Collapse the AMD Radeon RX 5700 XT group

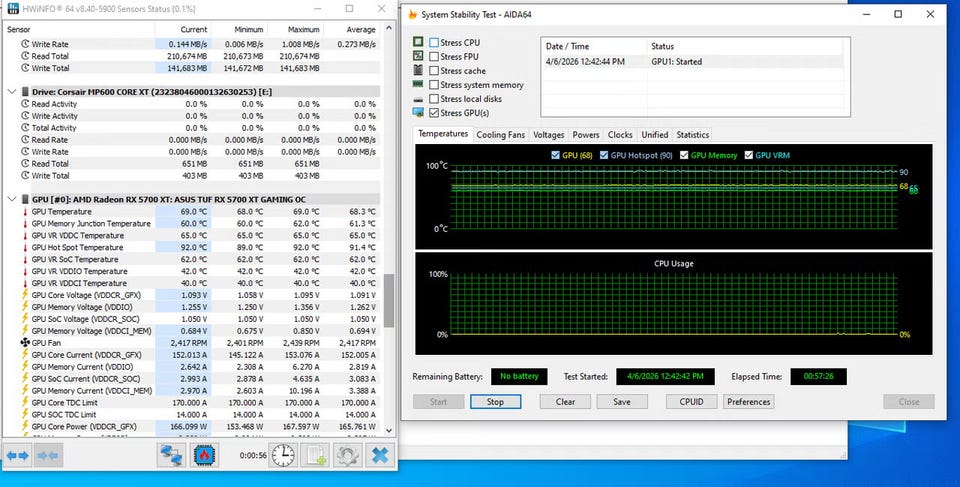coord(12,199)
